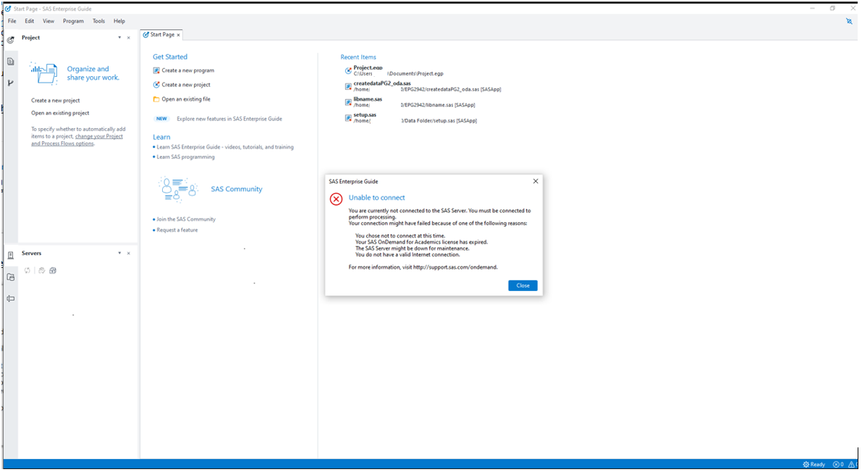Dismiss the dialog with its X button
The height and width of the screenshot is (470, 862).
click(535, 181)
